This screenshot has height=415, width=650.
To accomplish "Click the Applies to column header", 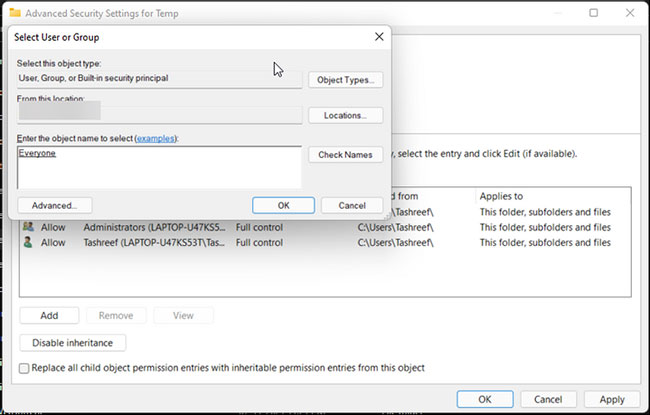I will [501, 196].
